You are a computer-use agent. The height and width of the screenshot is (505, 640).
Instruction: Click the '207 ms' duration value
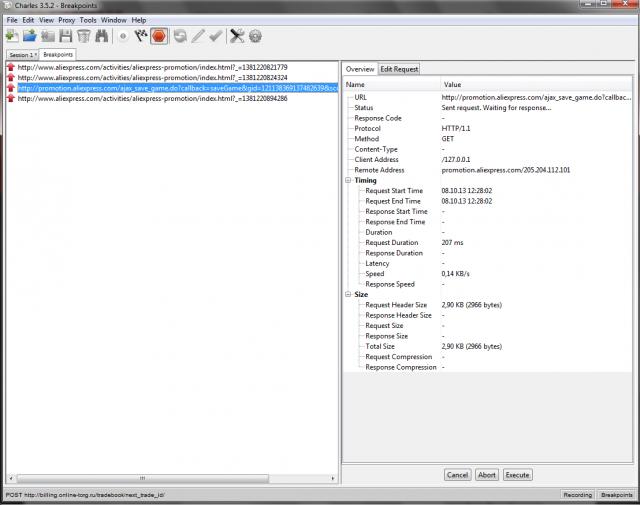click(x=452, y=242)
